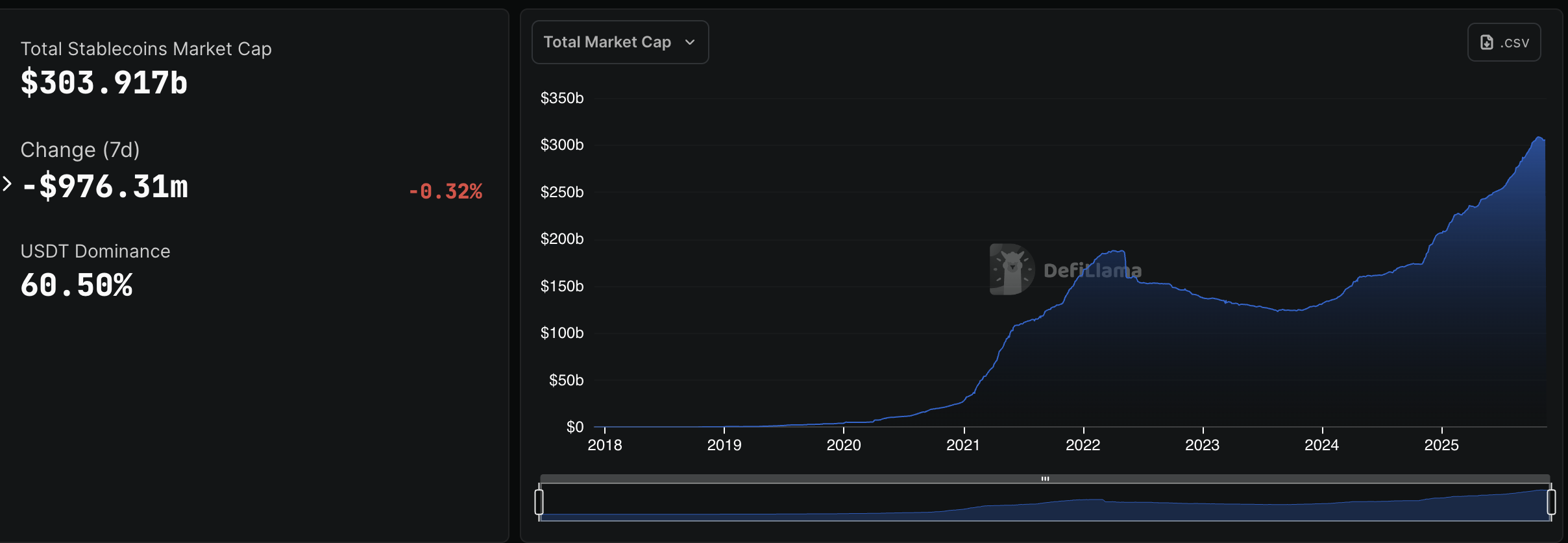Click the CSV download file icon
Viewport: 1568px width, 543px height.
coord(1487,42)
